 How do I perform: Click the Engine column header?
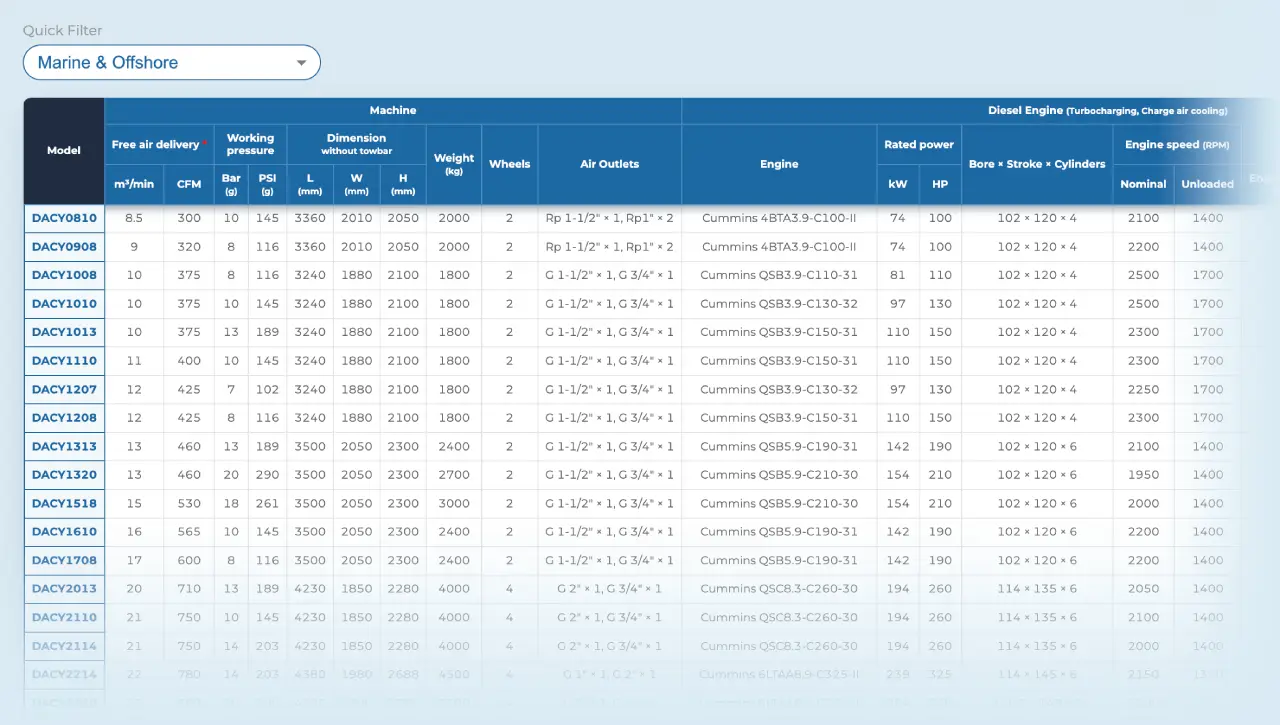pos(779,164)
